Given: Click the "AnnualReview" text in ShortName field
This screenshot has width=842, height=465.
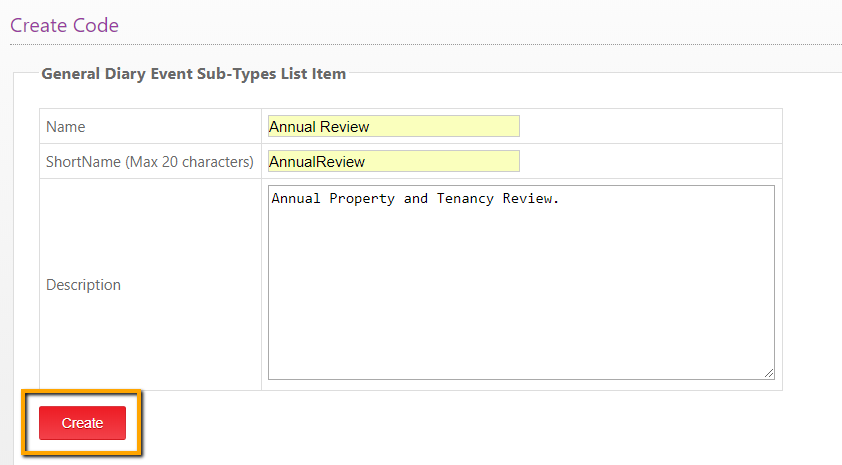Looking at the screenshot, I should tap(317, 162).
